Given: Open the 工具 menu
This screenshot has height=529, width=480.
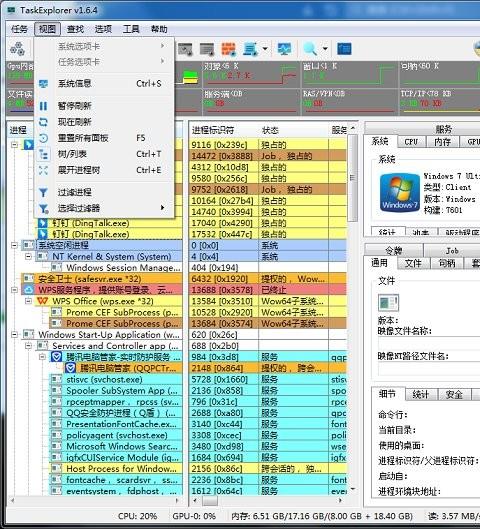Looking at the screenshot, I should click(131, 29).
